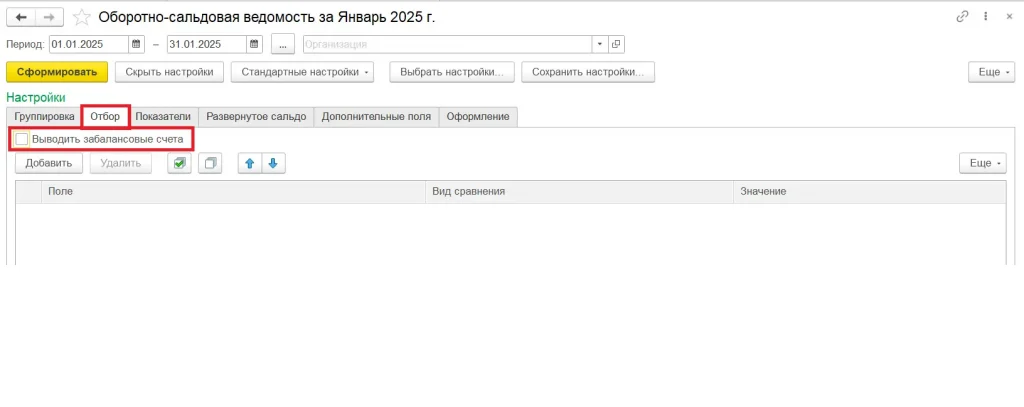This screenshot has height=407, width=1024.
Task: Switch to Дополнительные поля tab
Action: pyautogui.click(x=376, y=117)
